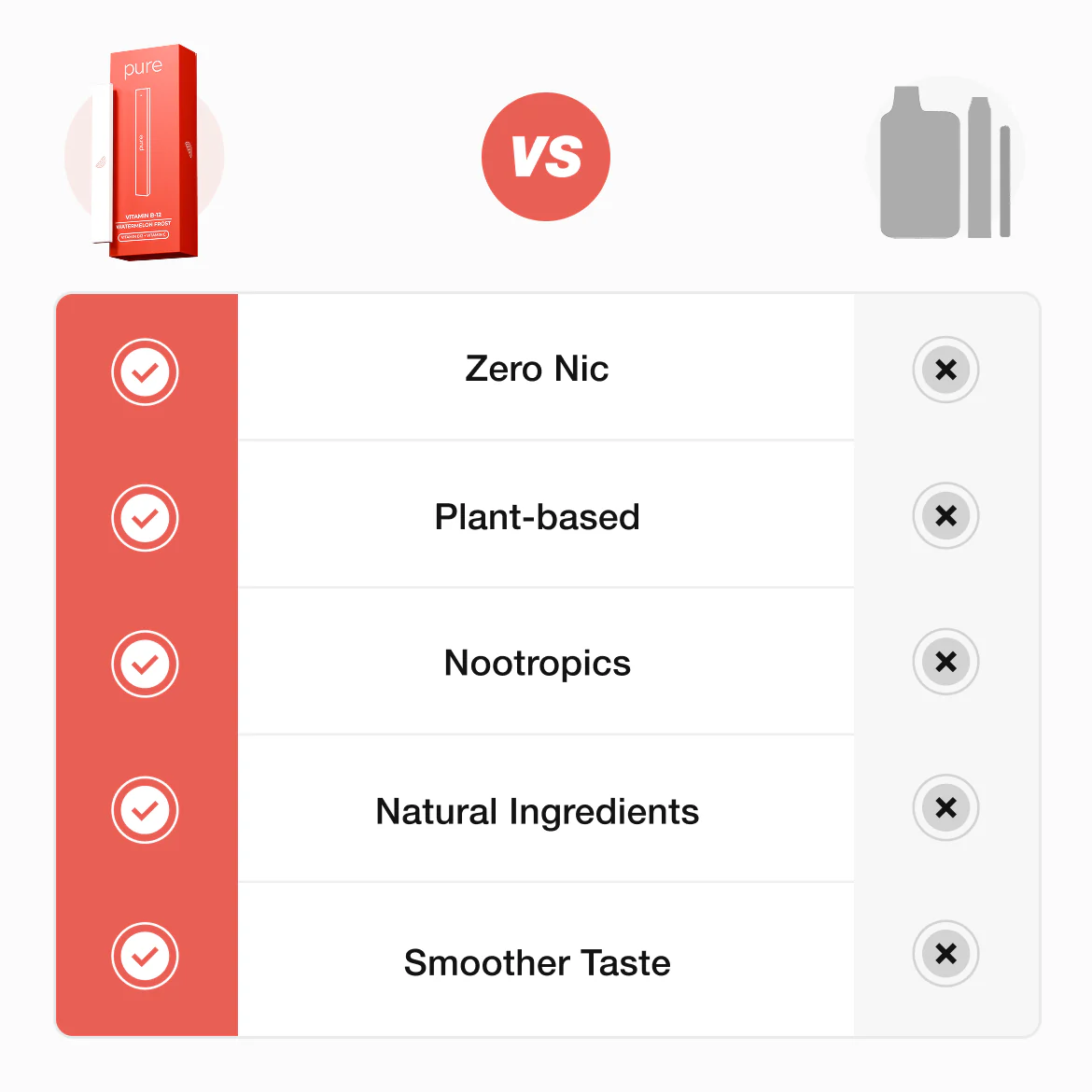Click the pure logo on product box
Image resolution: width=1092 pixels, height=1092 pixels.
click(x=143, y=67)
